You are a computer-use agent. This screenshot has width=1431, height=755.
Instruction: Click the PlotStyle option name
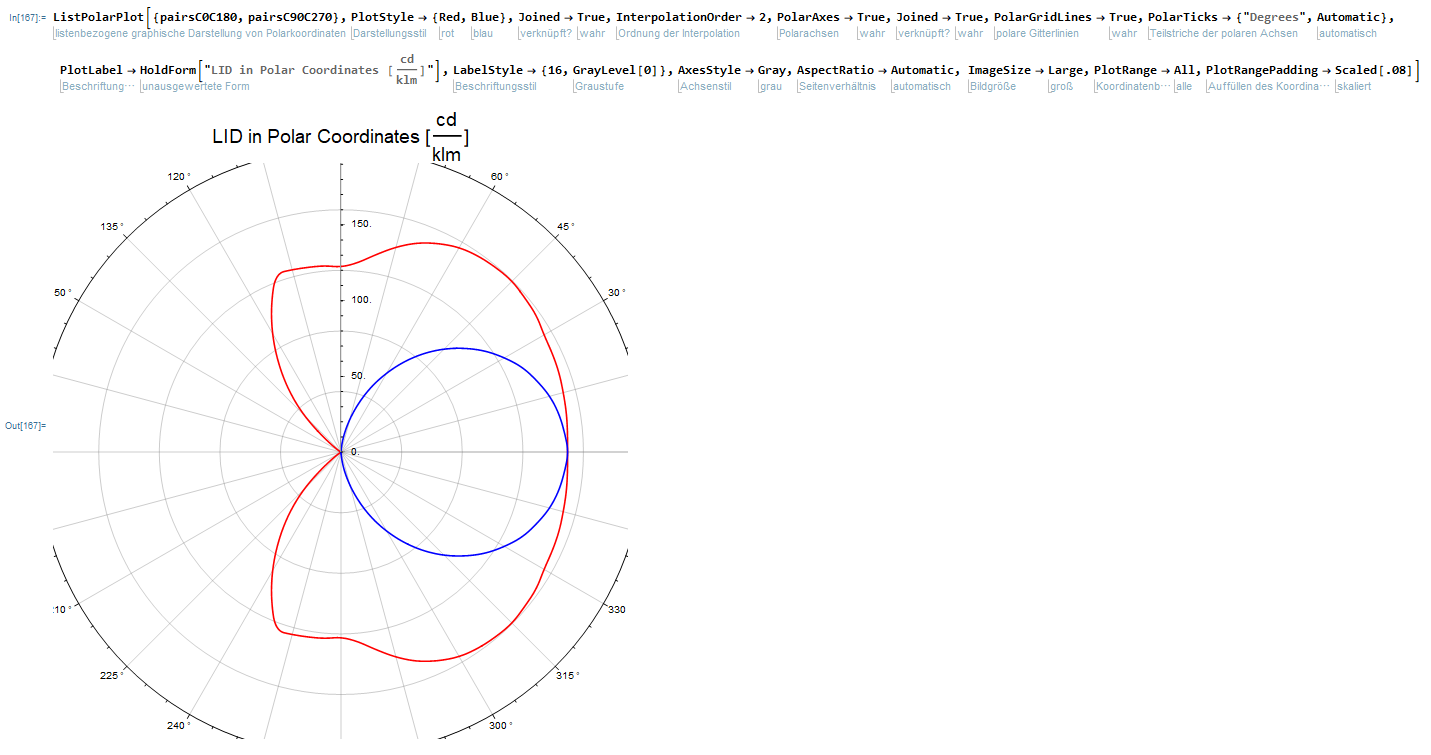[381, 18]
